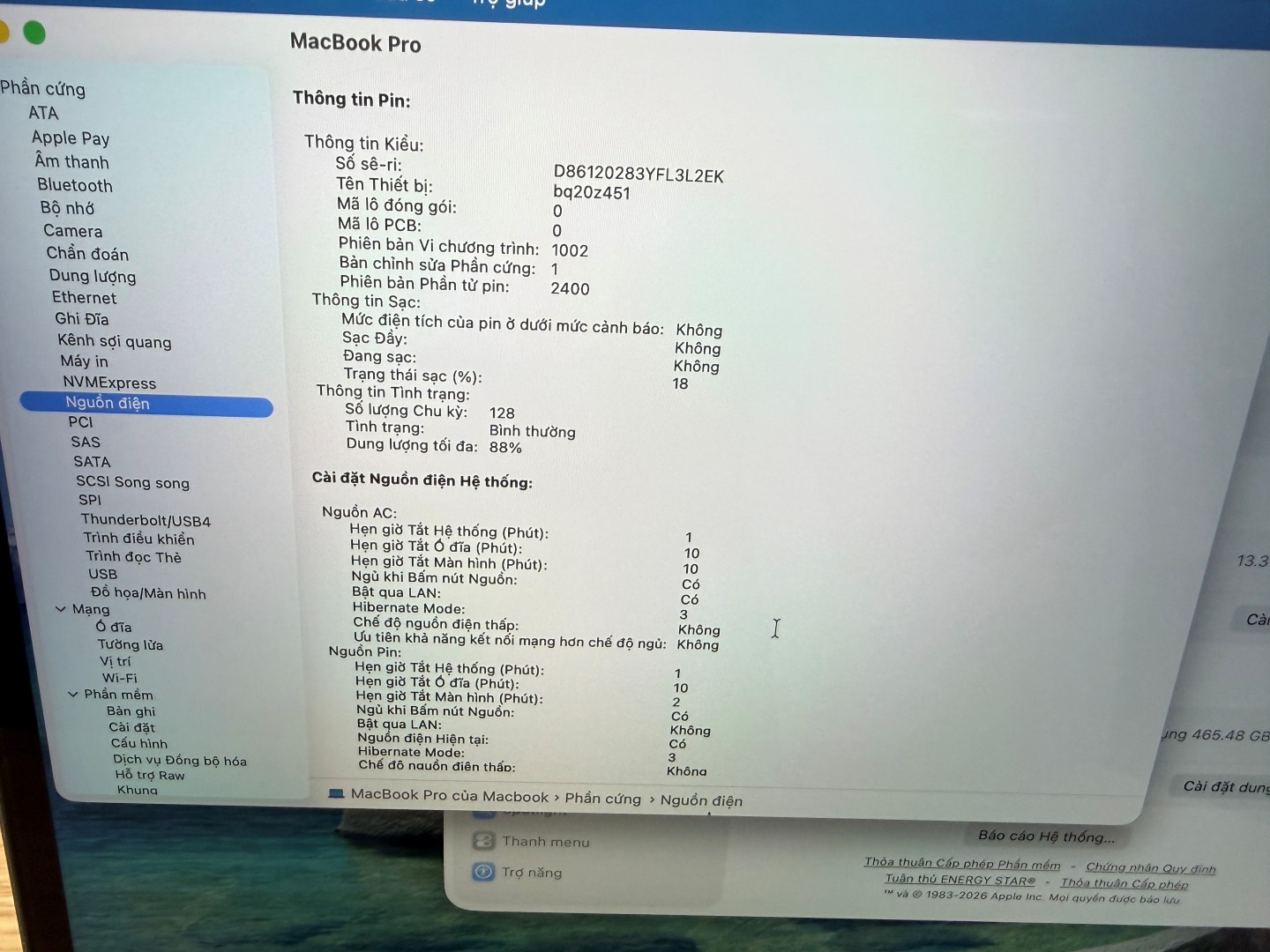Open Apple Pay hardware section
This screenshot has width=1270, height=952.
tap(71, 138)
